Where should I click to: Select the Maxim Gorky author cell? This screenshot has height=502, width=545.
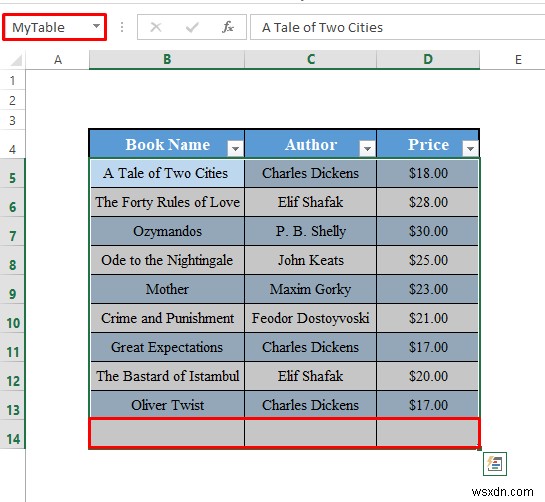pyautogui.click(x=310, y=289)
